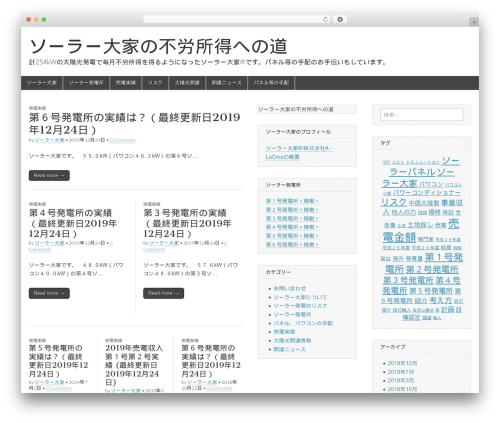Image resolution: width=500 pixels, height=423 pixels.
Task: Open 第5号発電所<稼働> in the sidebar list
Action: [292, 236]
